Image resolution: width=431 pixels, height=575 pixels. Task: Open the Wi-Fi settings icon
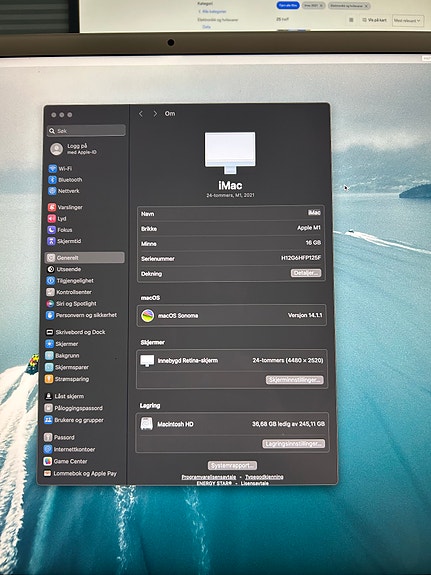[52, 169]
